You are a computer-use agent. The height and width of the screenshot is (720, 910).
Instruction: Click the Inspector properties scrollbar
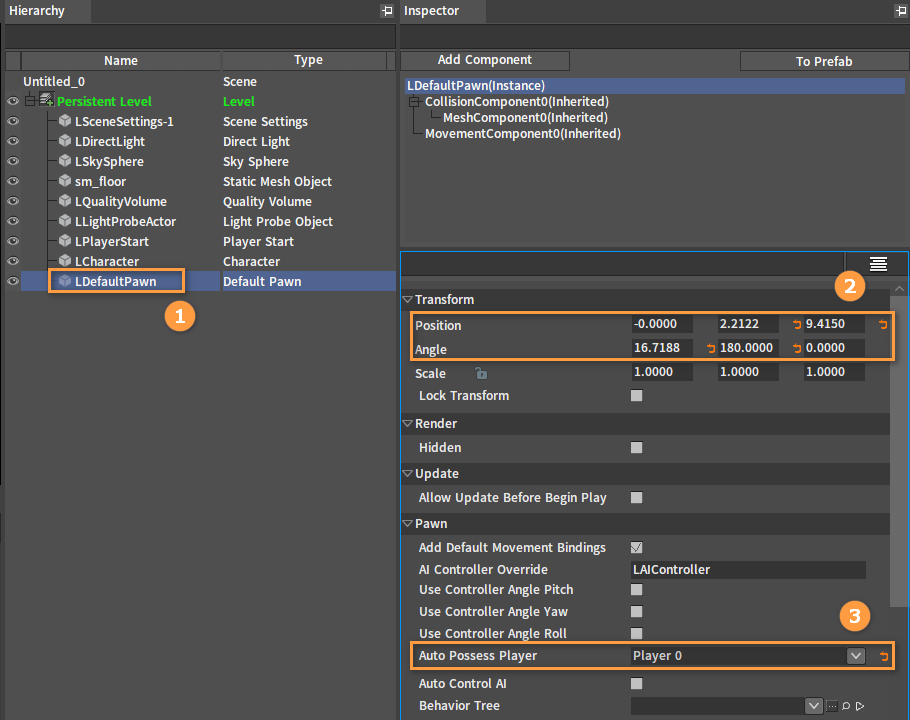(x=899, y=450)
